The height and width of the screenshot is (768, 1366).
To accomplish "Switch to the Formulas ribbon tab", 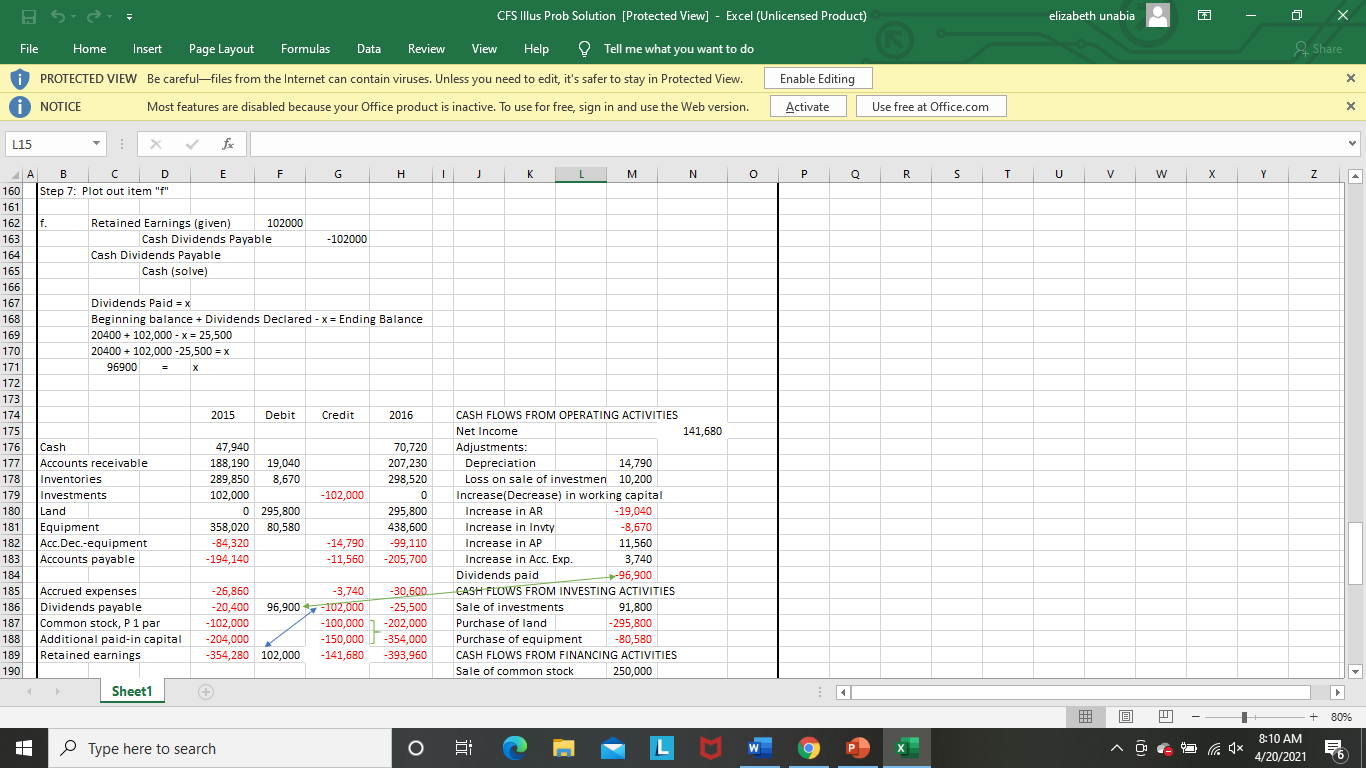I will [305, 48].
